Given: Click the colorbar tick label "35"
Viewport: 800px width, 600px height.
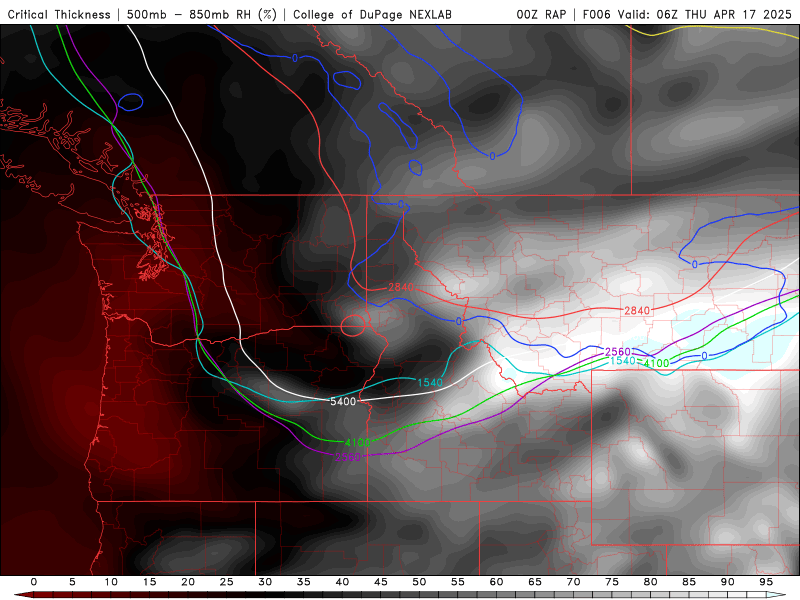Looking at the screenshot, I should 304,582.
